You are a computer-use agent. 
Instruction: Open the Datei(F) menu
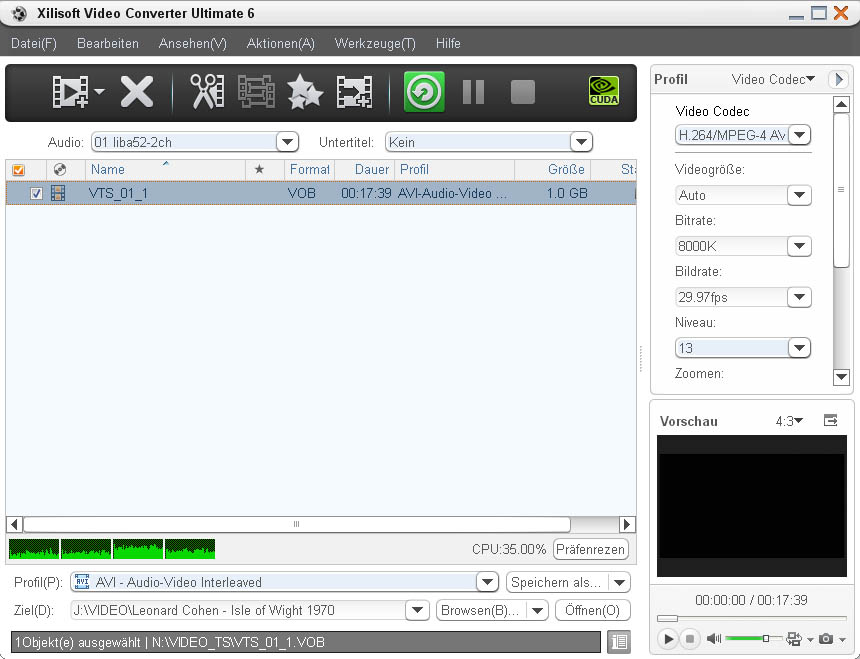click(x=33, y=43)
